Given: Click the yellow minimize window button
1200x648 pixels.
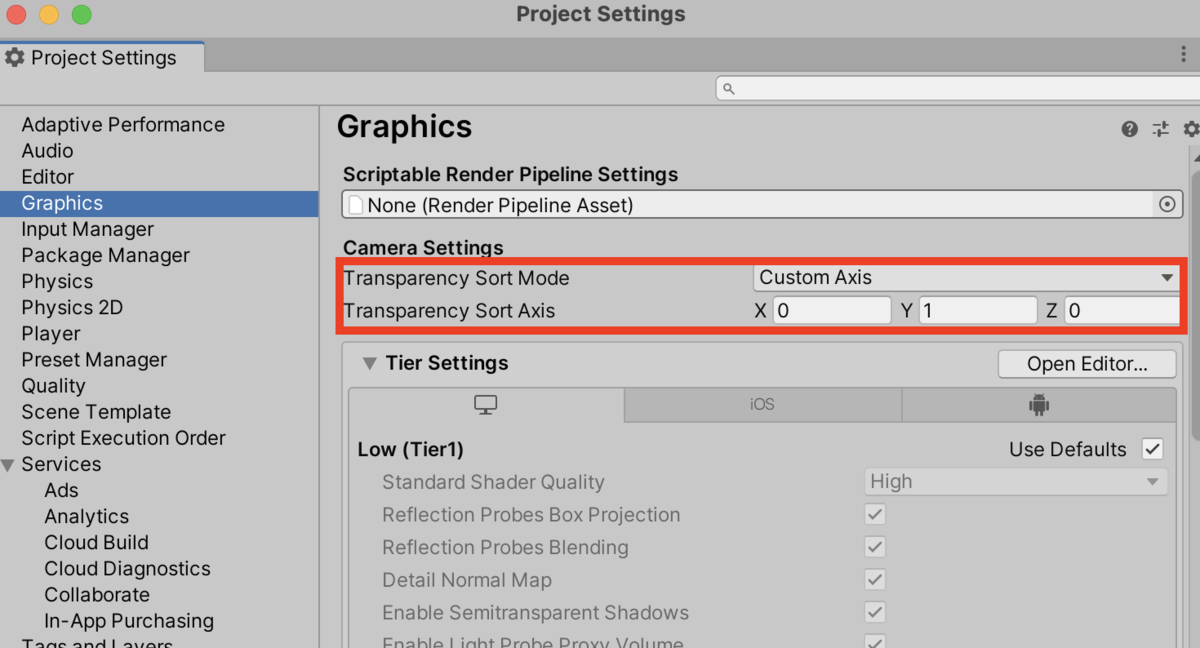Looking at the screenshot, I should coord(48,15).
